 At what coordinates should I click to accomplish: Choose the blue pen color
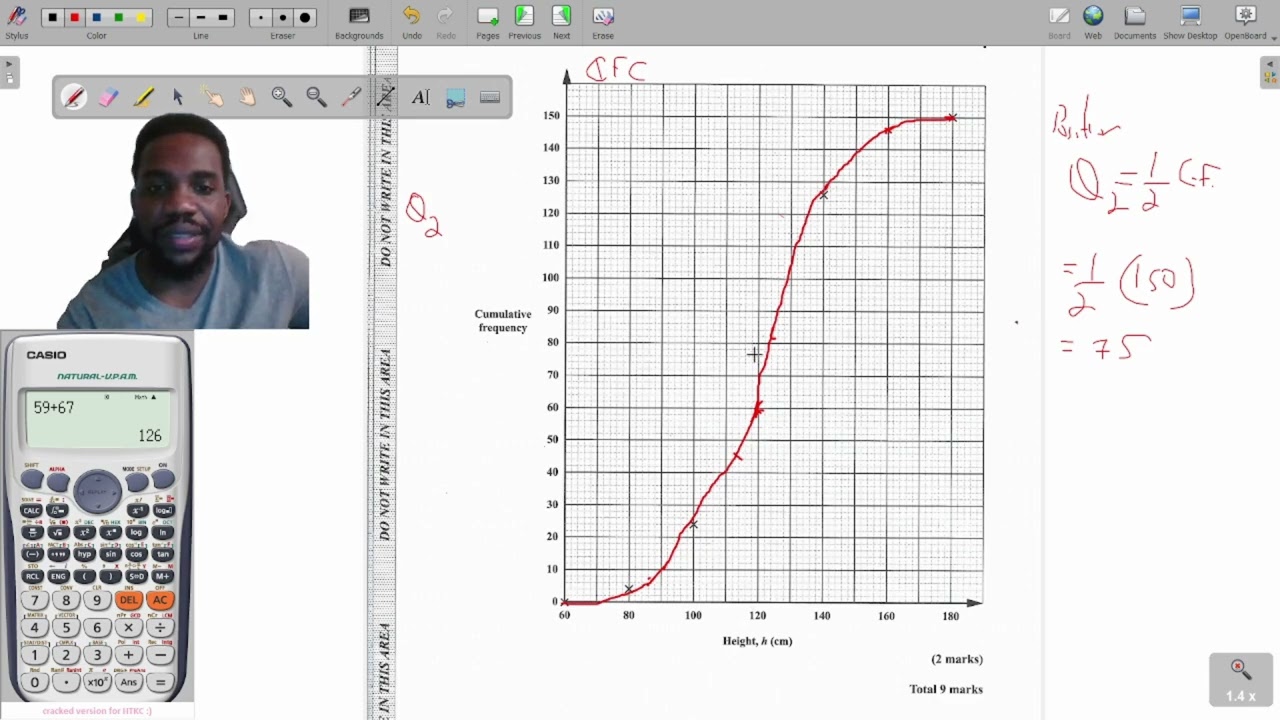(x=96, y=18)
